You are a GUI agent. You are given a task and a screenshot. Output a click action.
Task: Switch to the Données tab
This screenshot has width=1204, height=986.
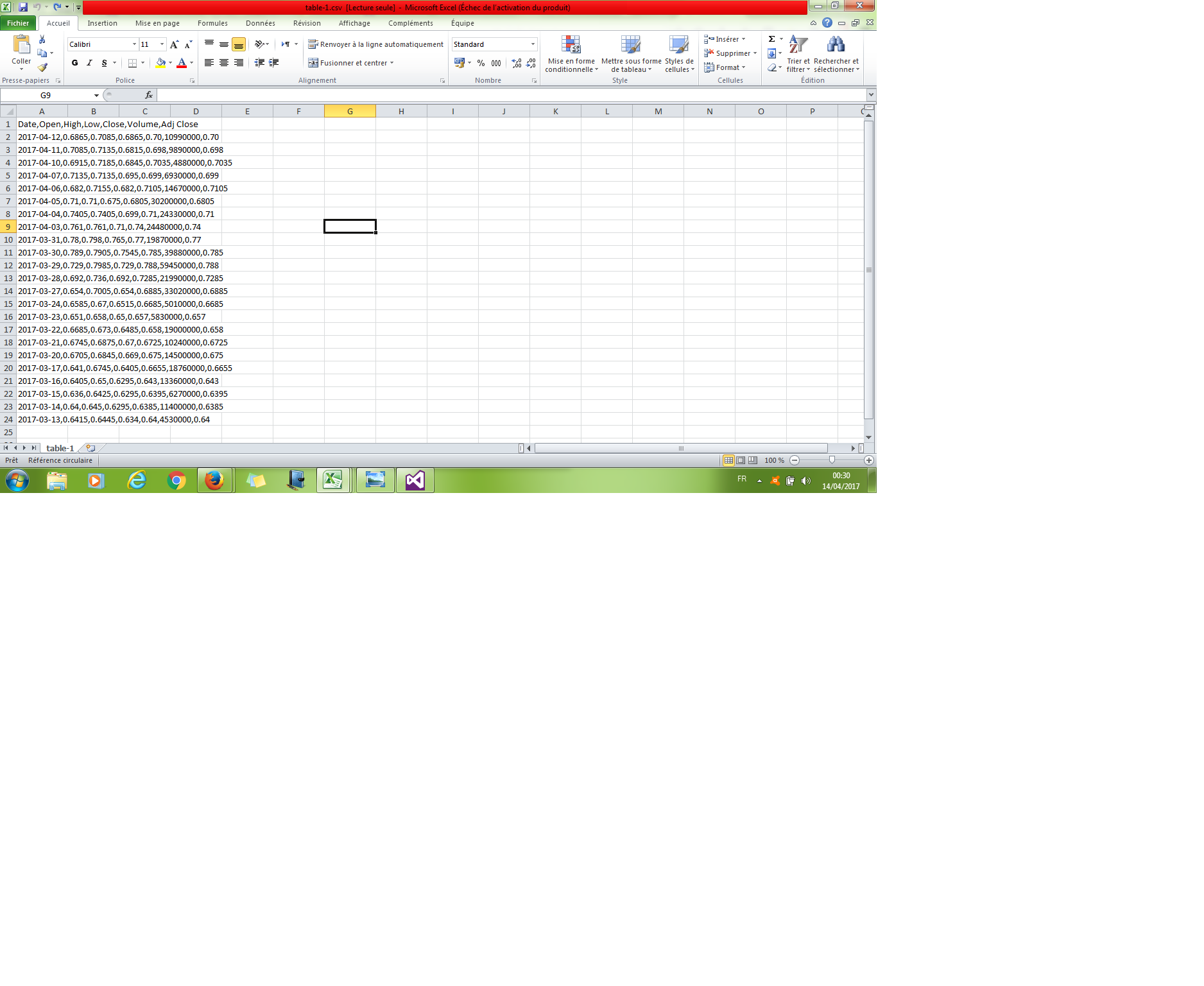click(261, 23)
